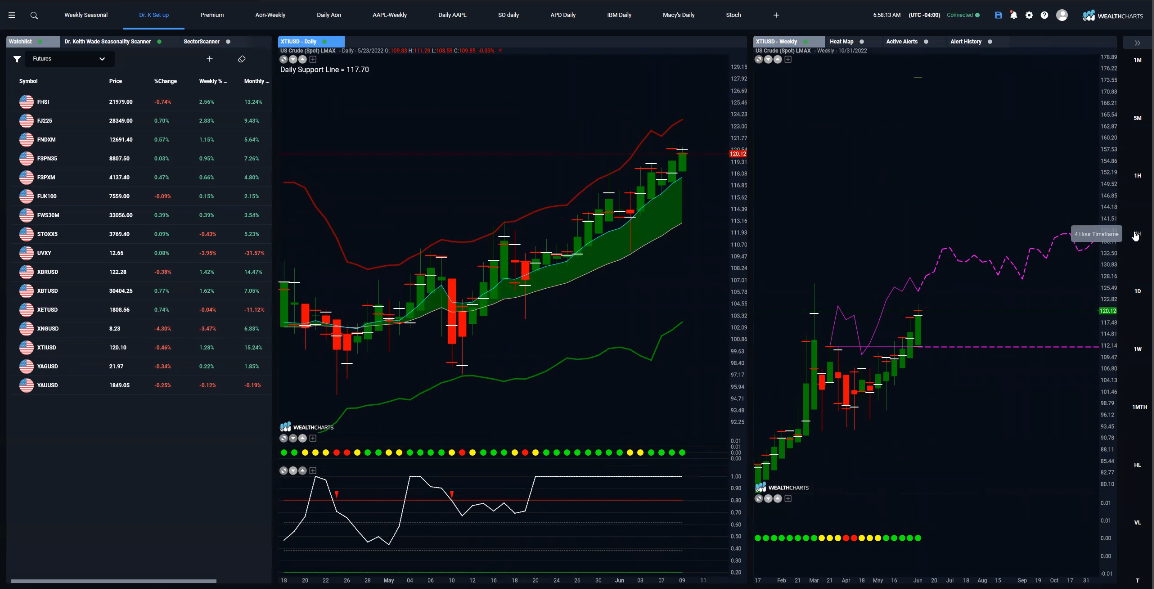The width and height of the screenshot is (1154, 589).
Task: Open the AAPL-Weekly workspace tab
Action: click(389, 15)
